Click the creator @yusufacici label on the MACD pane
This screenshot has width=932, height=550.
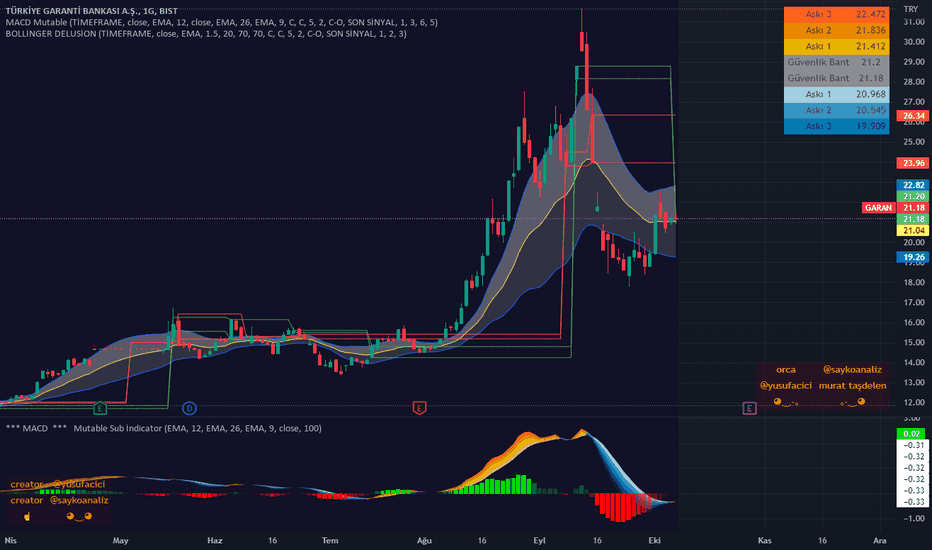click(57, 485)
